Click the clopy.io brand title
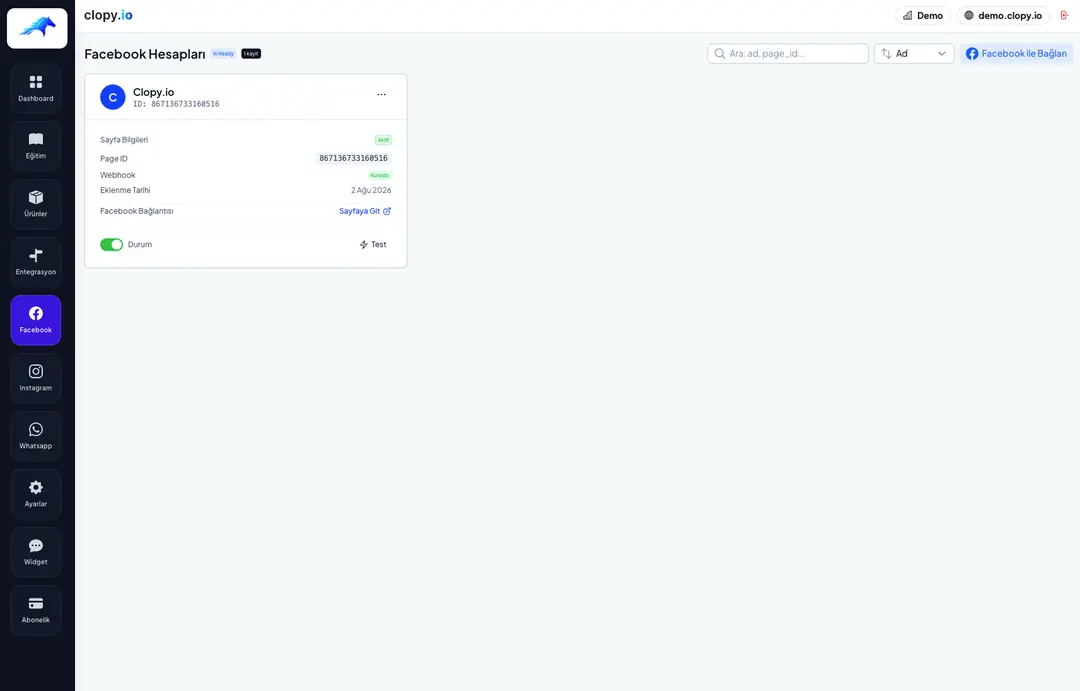1080x691 pixels. tap(108, 15)
